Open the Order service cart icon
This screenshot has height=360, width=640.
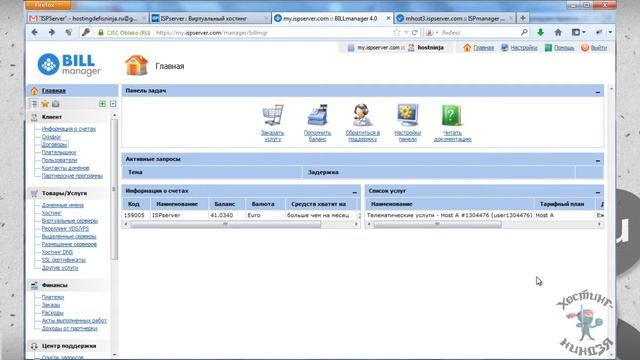(x=273, y=115)
